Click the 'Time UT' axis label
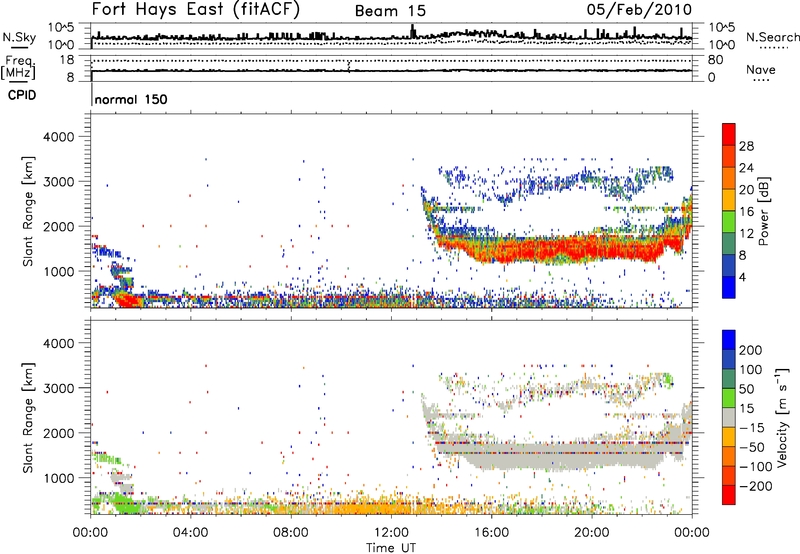Screen dimensions: 800x554 click(391, 548)
